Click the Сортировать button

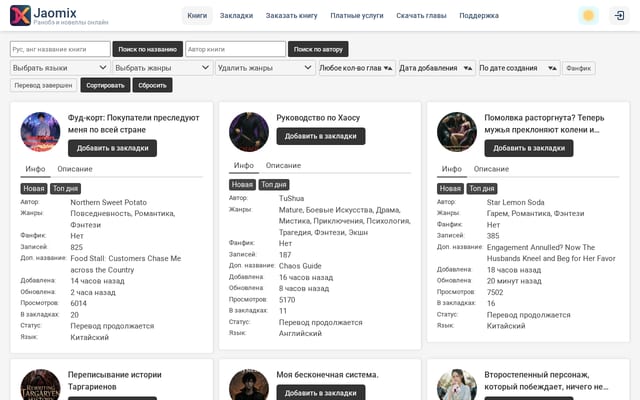(x=105, y=85)
